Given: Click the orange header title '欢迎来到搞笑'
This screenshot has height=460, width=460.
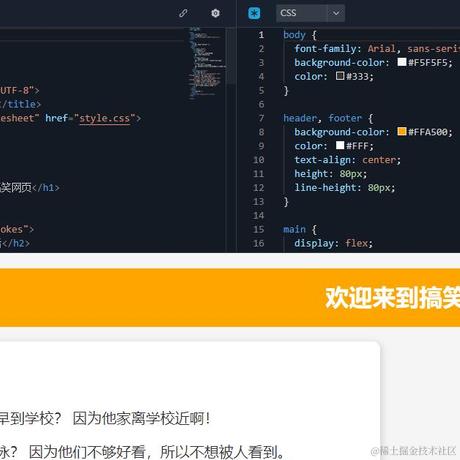Looking at the screenshot, I should pos(393,298).
